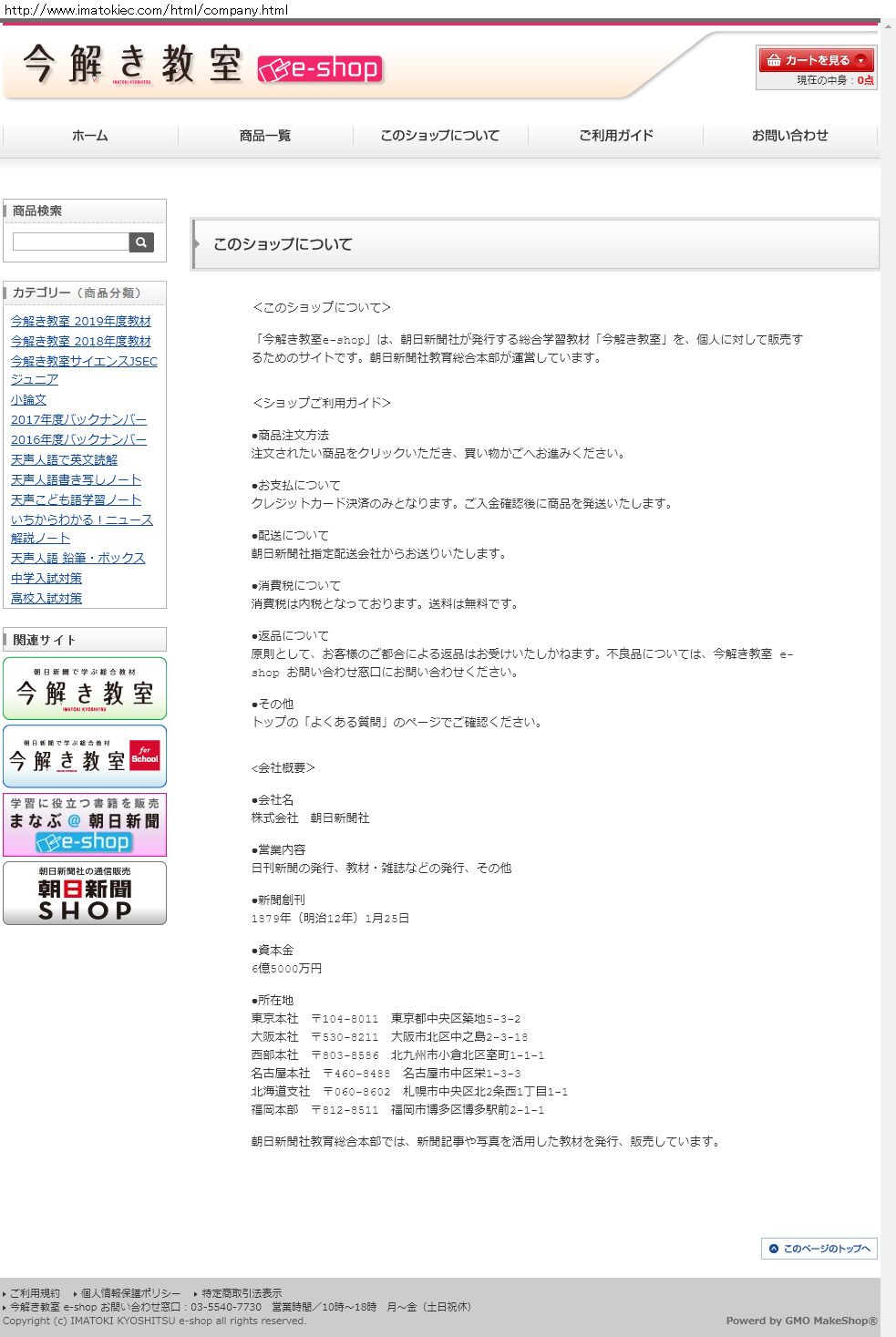Viewport: 896px width, 1337px height.
Task: Click the このショップについて page heading
Action: (283, 244)
